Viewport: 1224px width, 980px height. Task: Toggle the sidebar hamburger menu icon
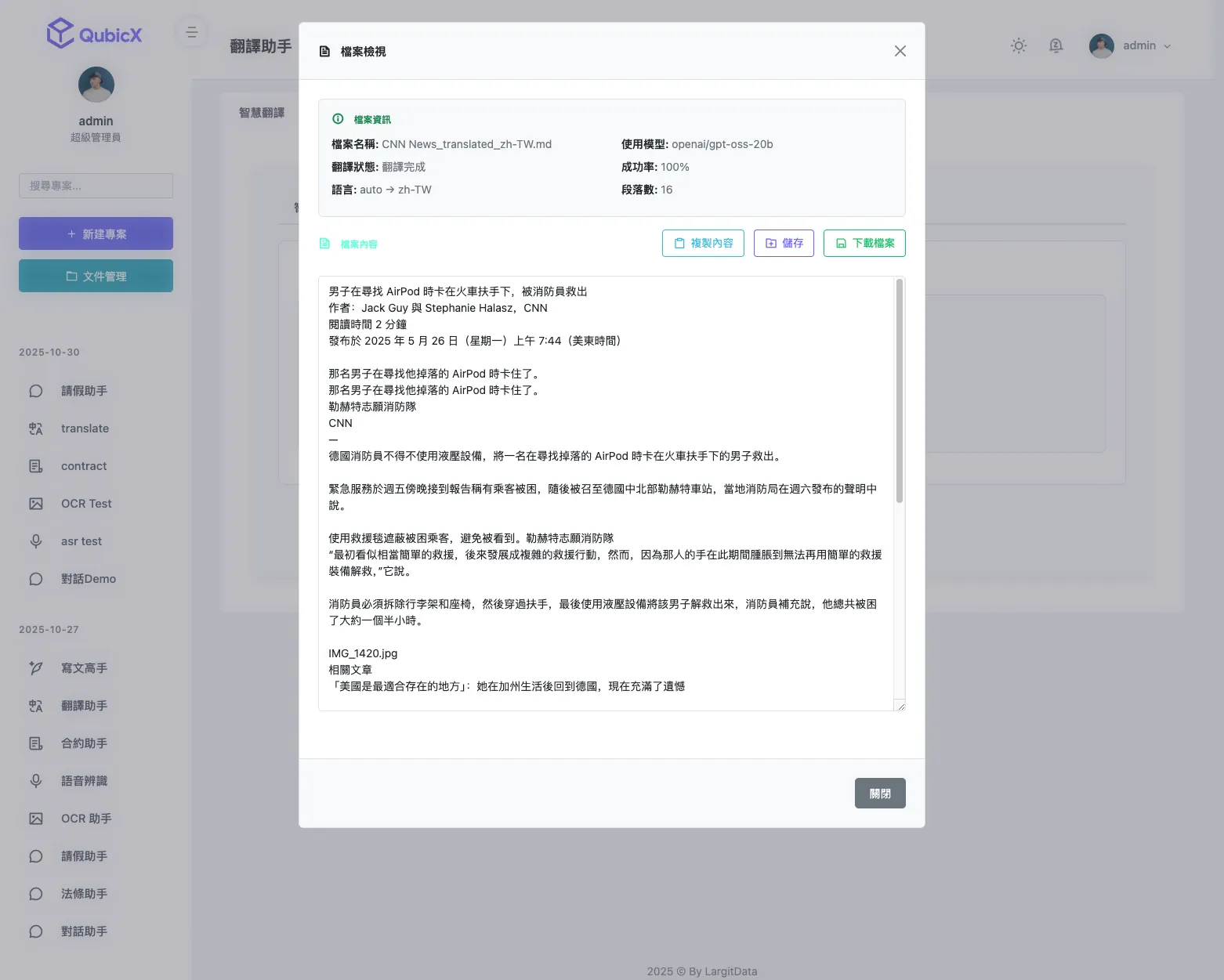tap(192, 32)
